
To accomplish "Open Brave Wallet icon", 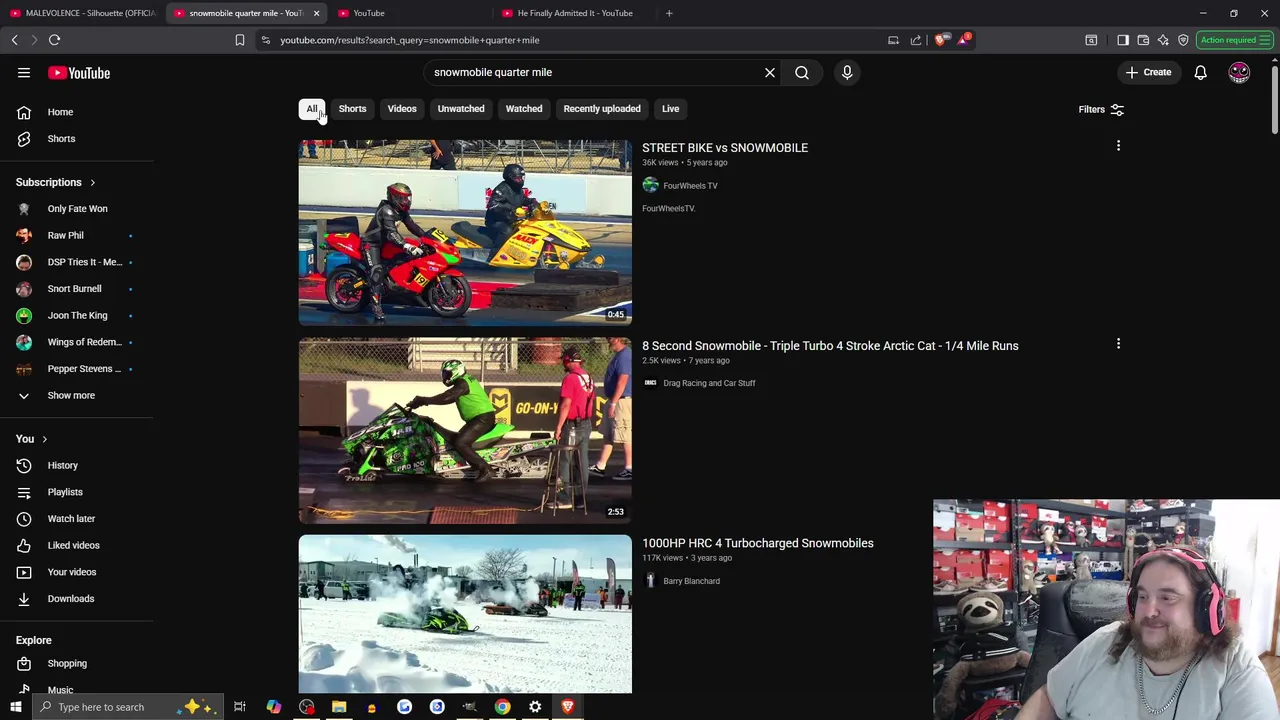I will point(1143,40).
